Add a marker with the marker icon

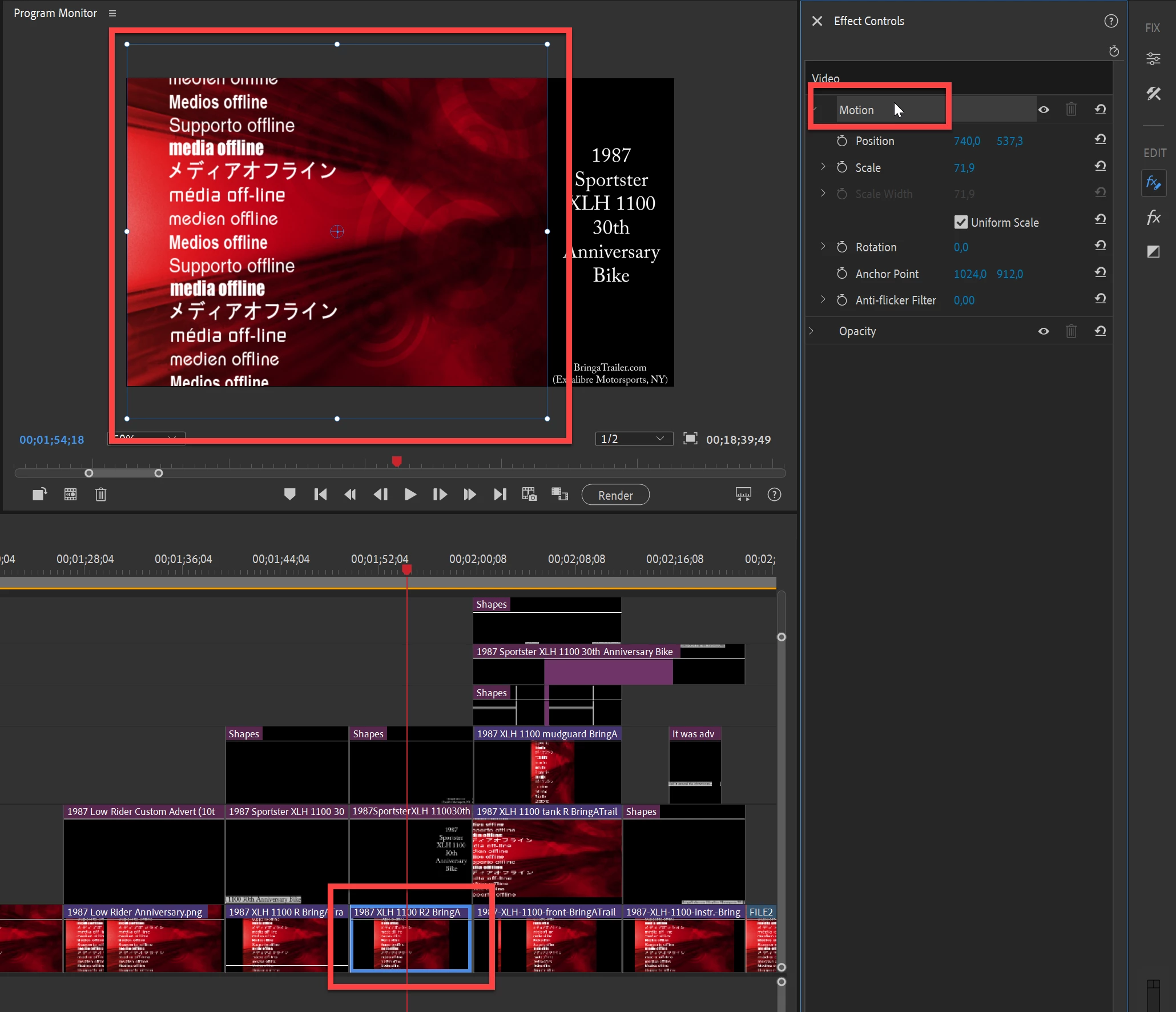pyautogui.click(x=289, y=495)
